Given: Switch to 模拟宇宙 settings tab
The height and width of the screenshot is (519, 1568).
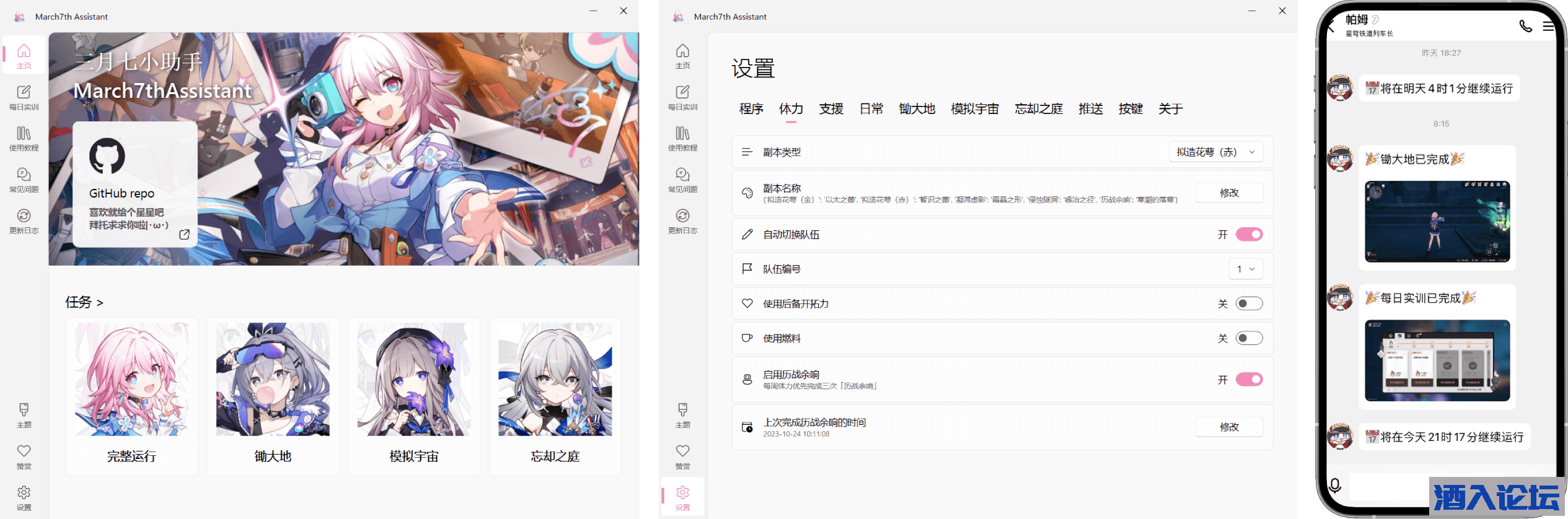Looking at the screenshot, I should 975,109.
